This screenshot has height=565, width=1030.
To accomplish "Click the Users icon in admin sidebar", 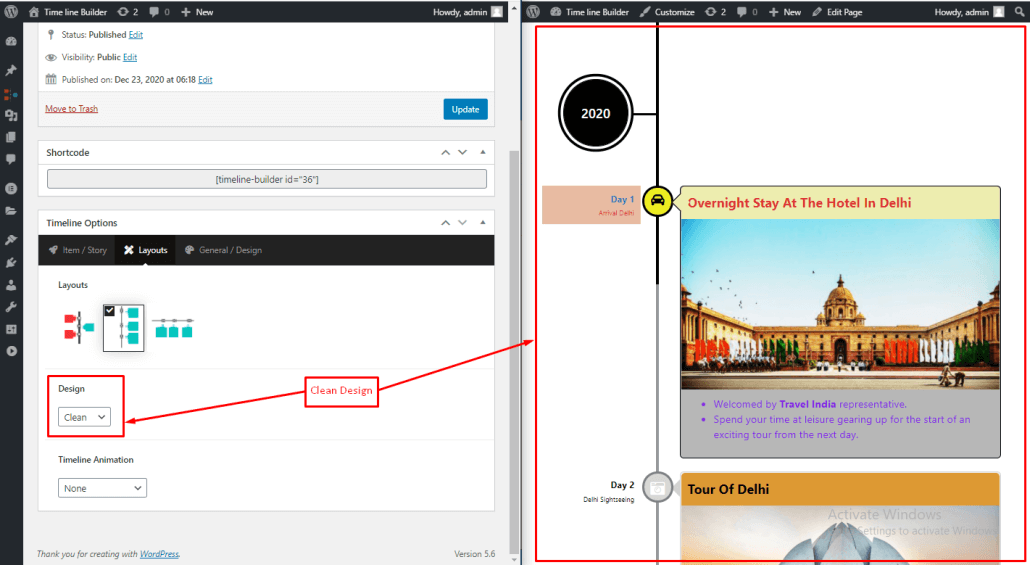I will [x=11, y=284].
